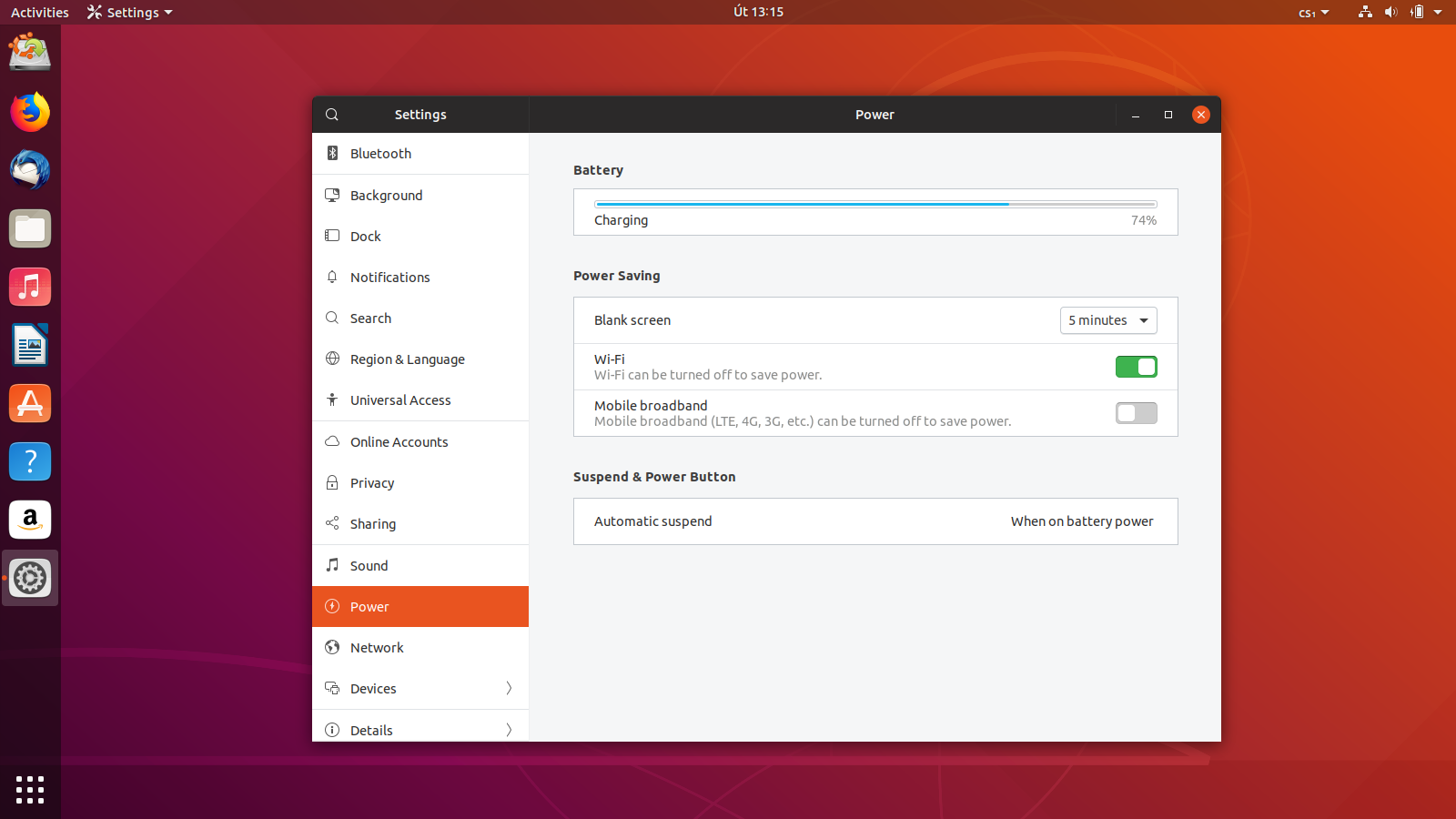Click the Universal Access accessibility icon

pyautogui.click(x=332, y=399)
